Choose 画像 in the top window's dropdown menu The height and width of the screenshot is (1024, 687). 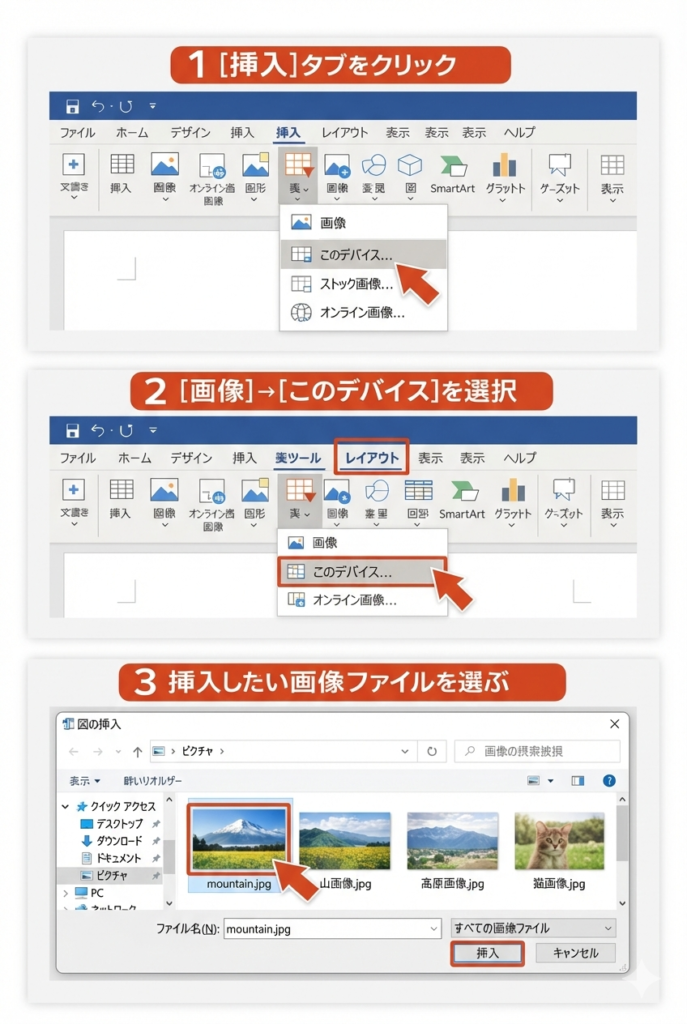(x=363, y=223)
